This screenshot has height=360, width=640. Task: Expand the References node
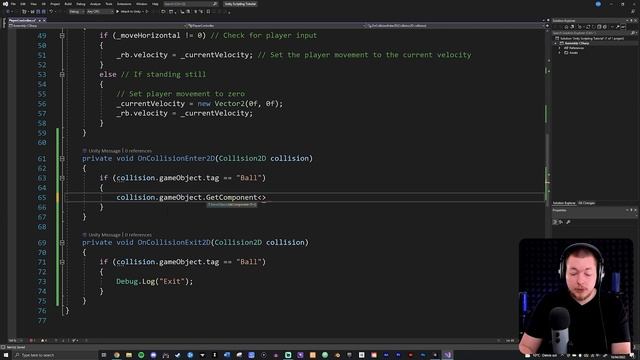(x=560, y=48)
